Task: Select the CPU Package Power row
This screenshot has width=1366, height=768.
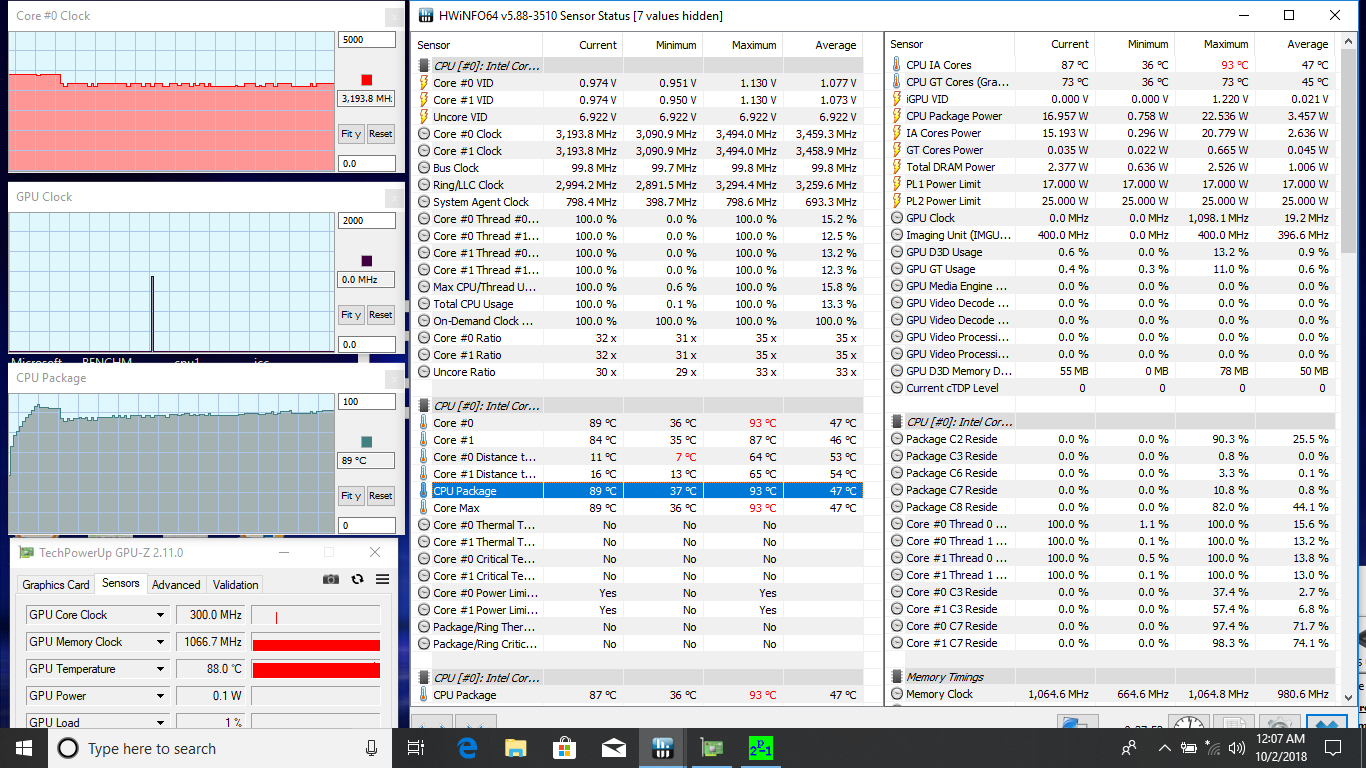Action: pos(1111,116)
